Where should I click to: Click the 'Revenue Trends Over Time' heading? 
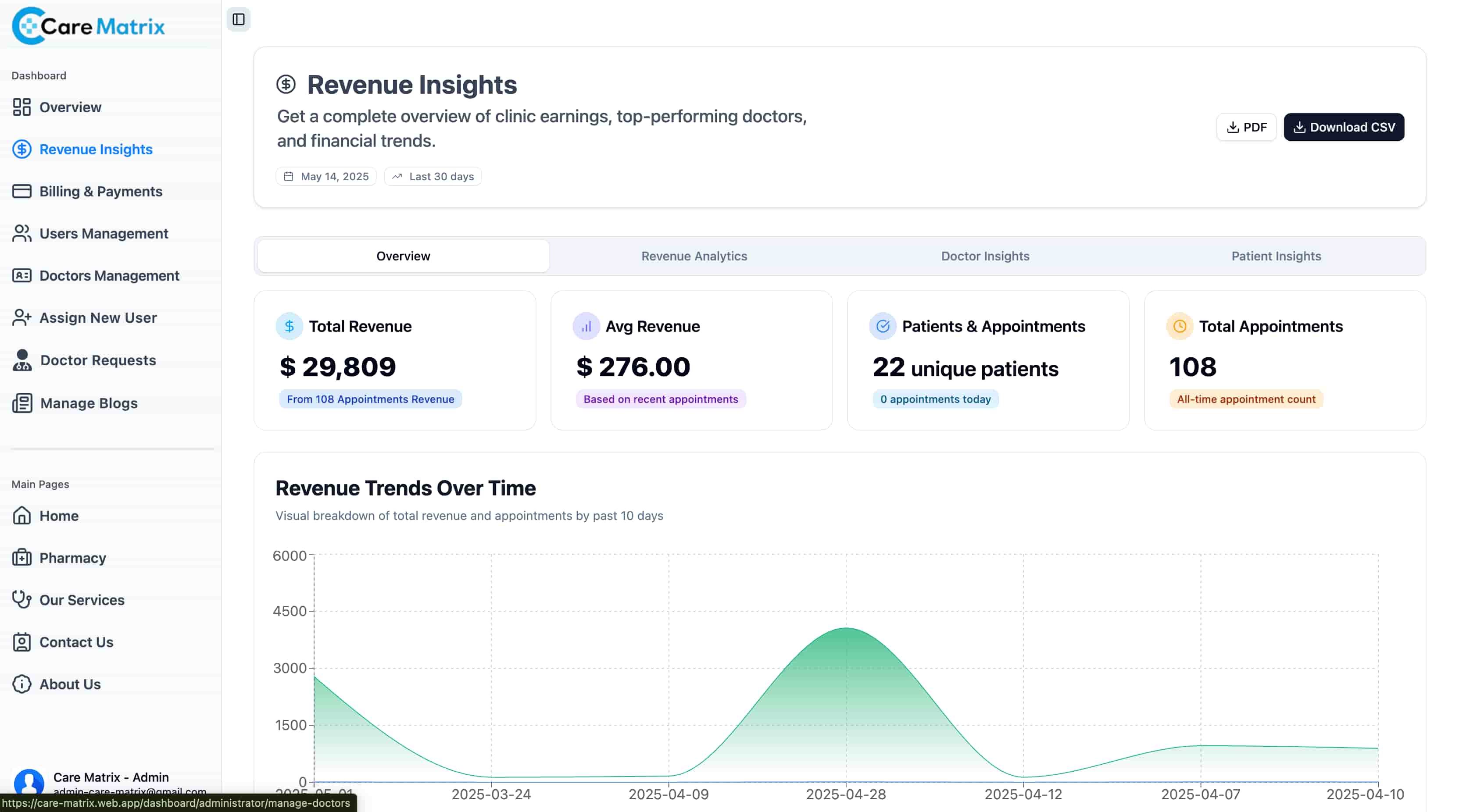point(405,488)
